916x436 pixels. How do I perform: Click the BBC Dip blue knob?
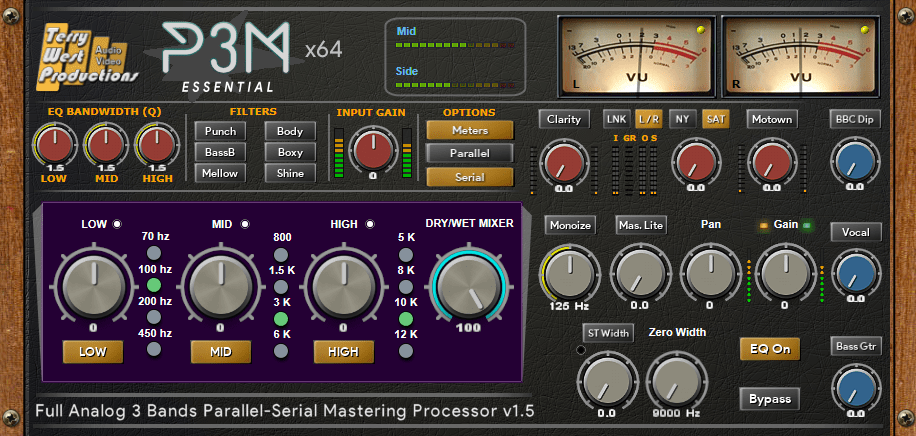855,162
